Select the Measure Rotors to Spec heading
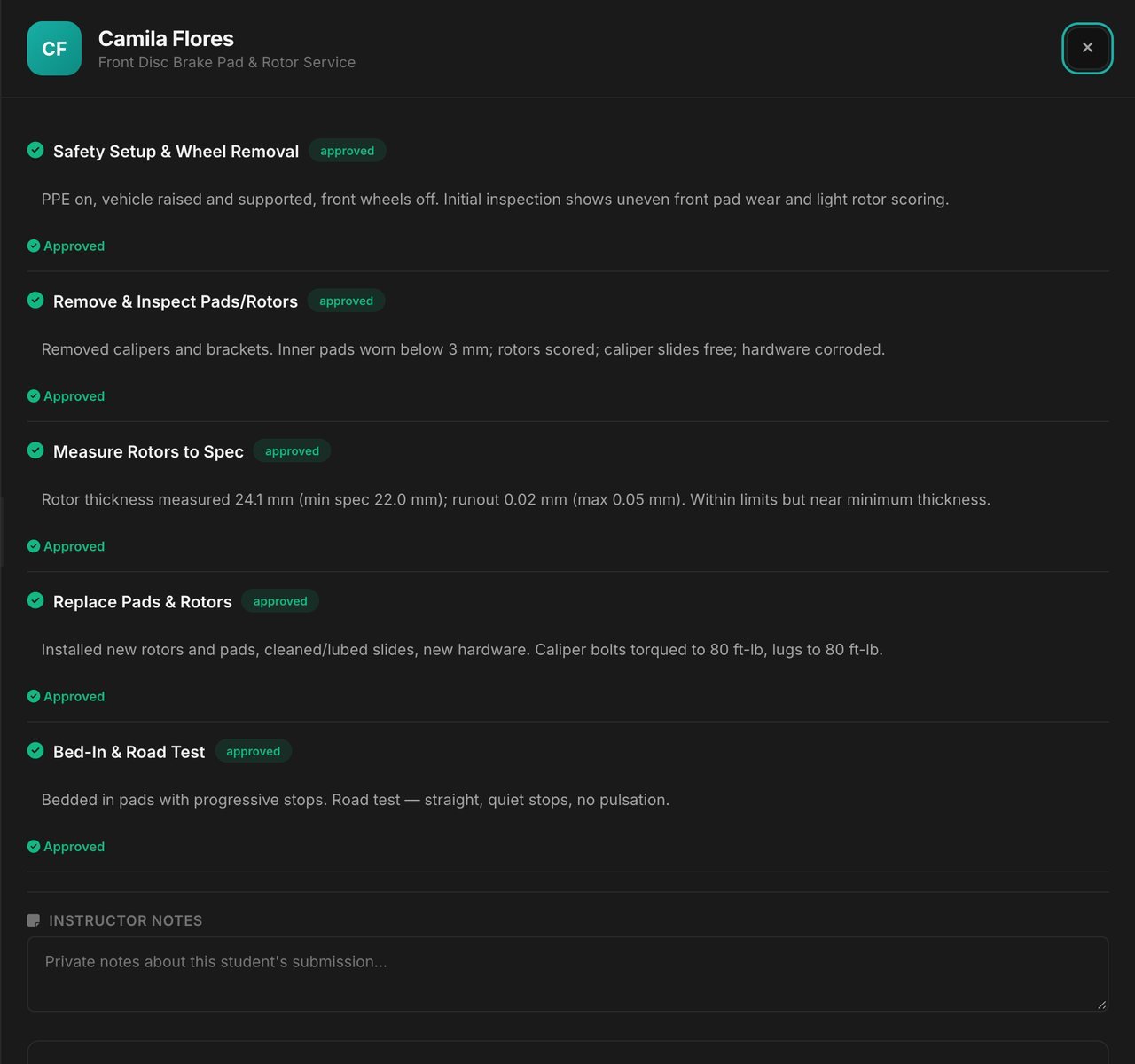Viewport: 1135px width, 1064px height. click(148, 451)
